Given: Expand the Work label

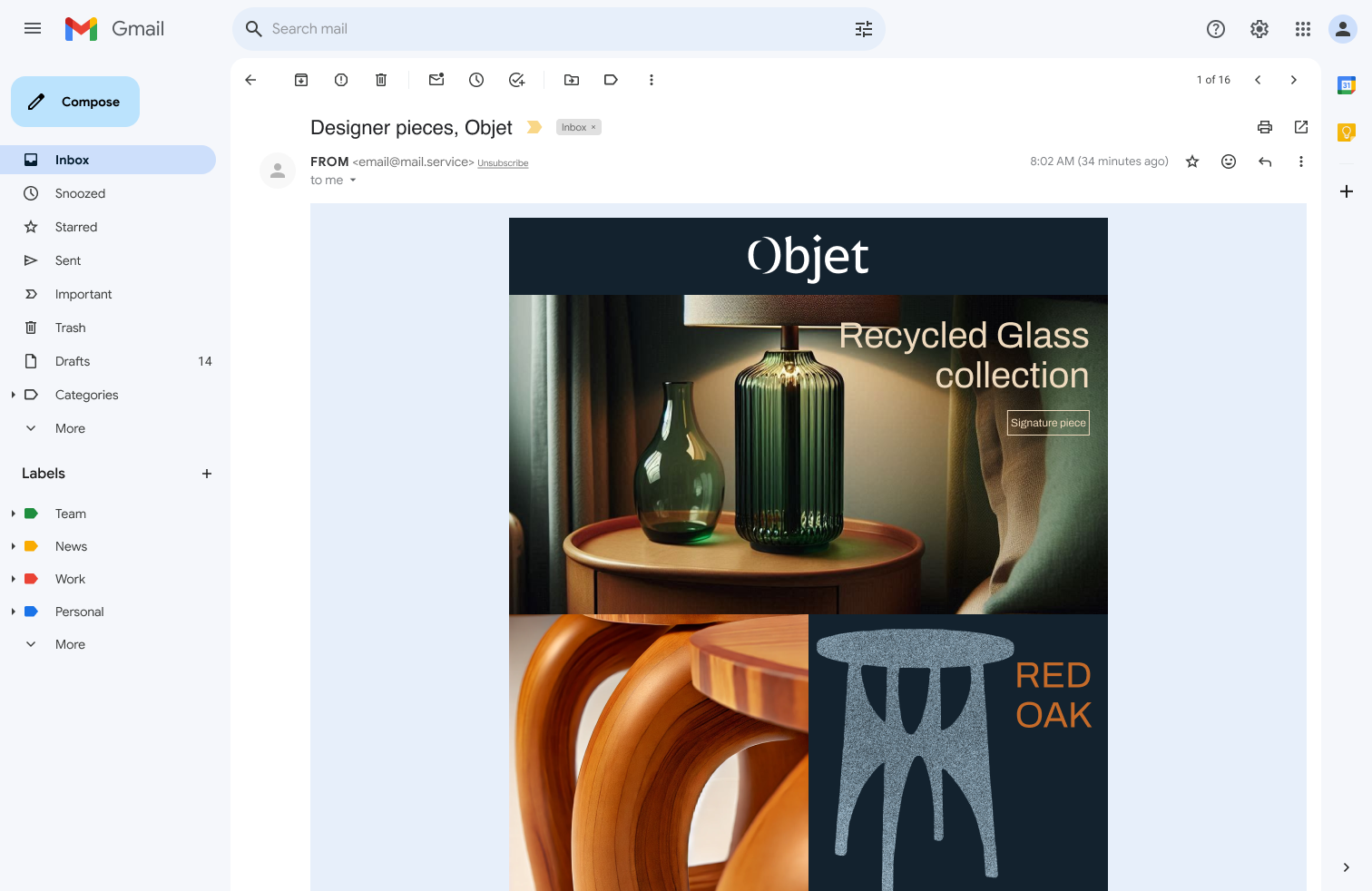Looking at the screenshot, I should pyautogui.click(x=13, y=579).
